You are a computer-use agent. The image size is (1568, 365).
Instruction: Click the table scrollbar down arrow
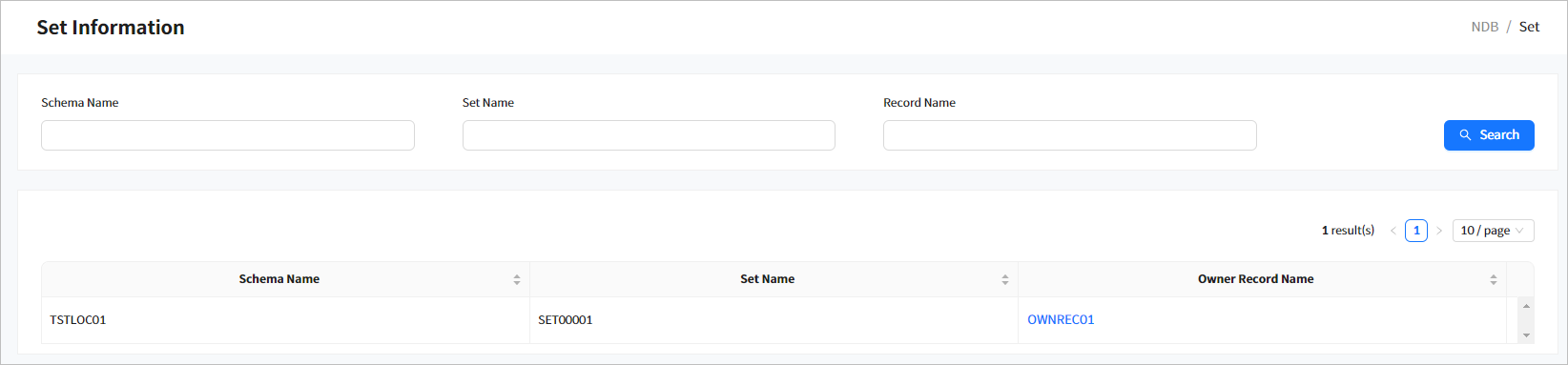(1526, 335)
